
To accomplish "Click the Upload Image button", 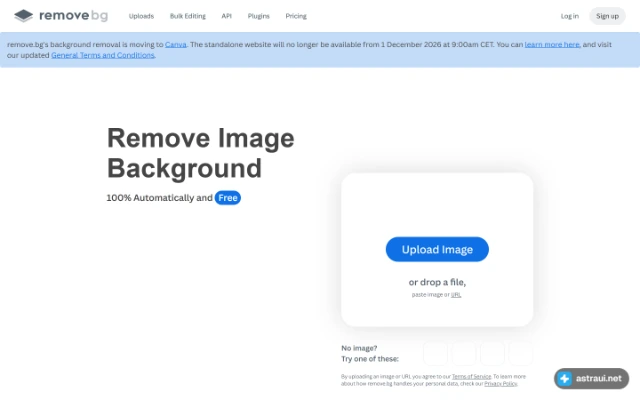I will click(437, 249).
